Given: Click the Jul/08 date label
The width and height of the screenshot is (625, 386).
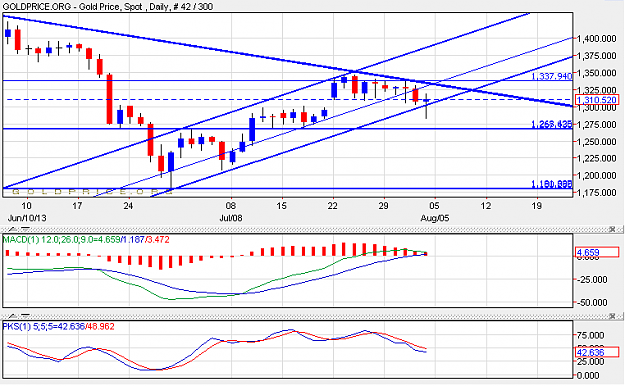Looking at the screenshot, I should (231, 218).
